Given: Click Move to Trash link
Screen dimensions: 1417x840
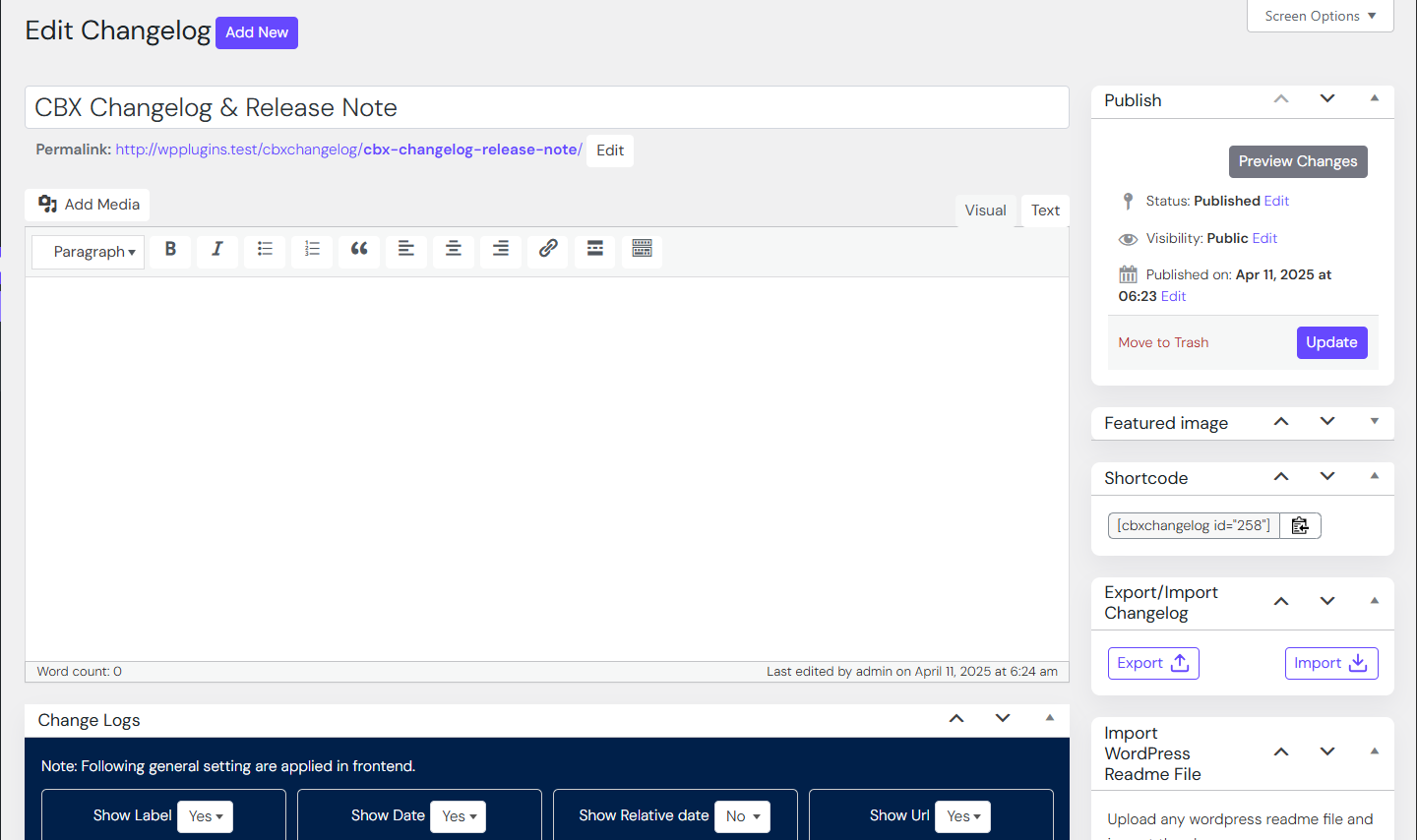Looking at the screenshot, I should point(1163,342).
